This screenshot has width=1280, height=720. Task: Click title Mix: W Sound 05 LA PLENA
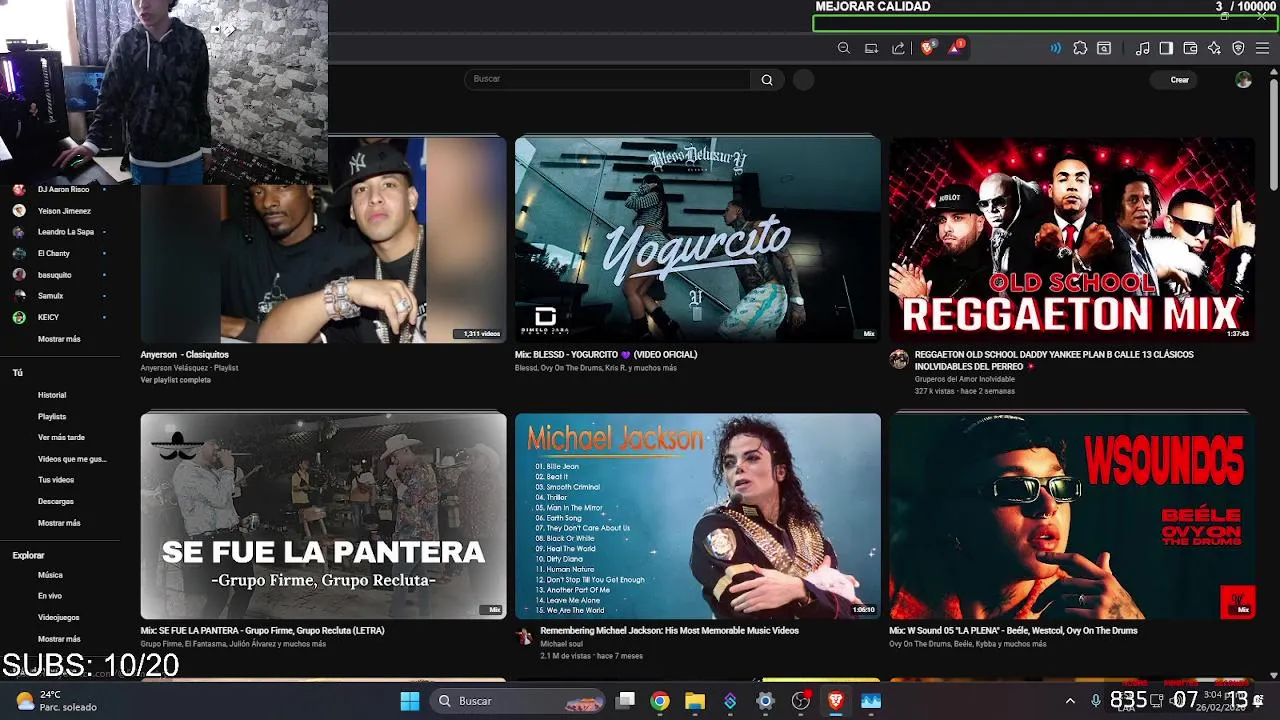point(1013,631)
